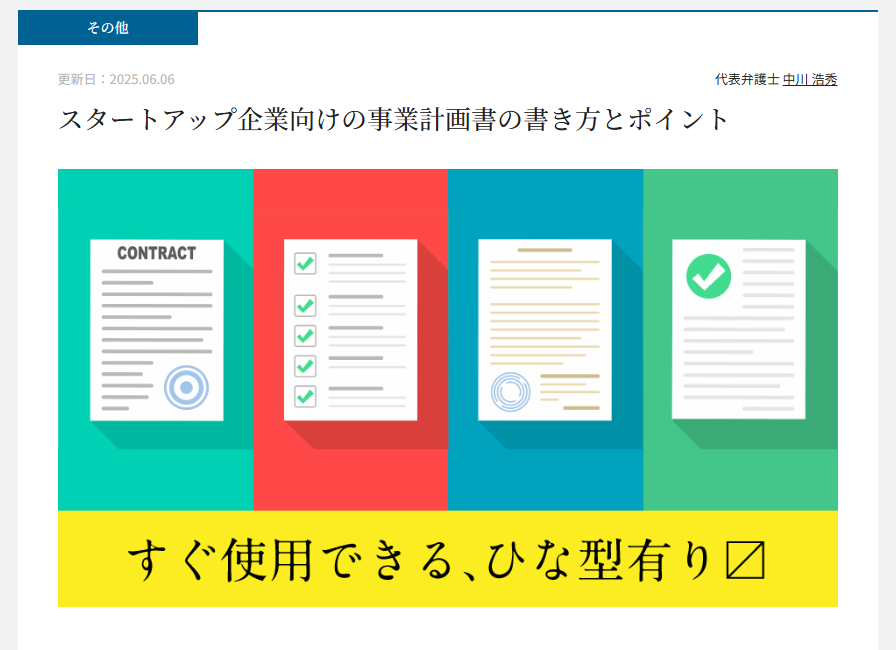Toggle the bottom checkbox in the checklist document

point(305,396)
